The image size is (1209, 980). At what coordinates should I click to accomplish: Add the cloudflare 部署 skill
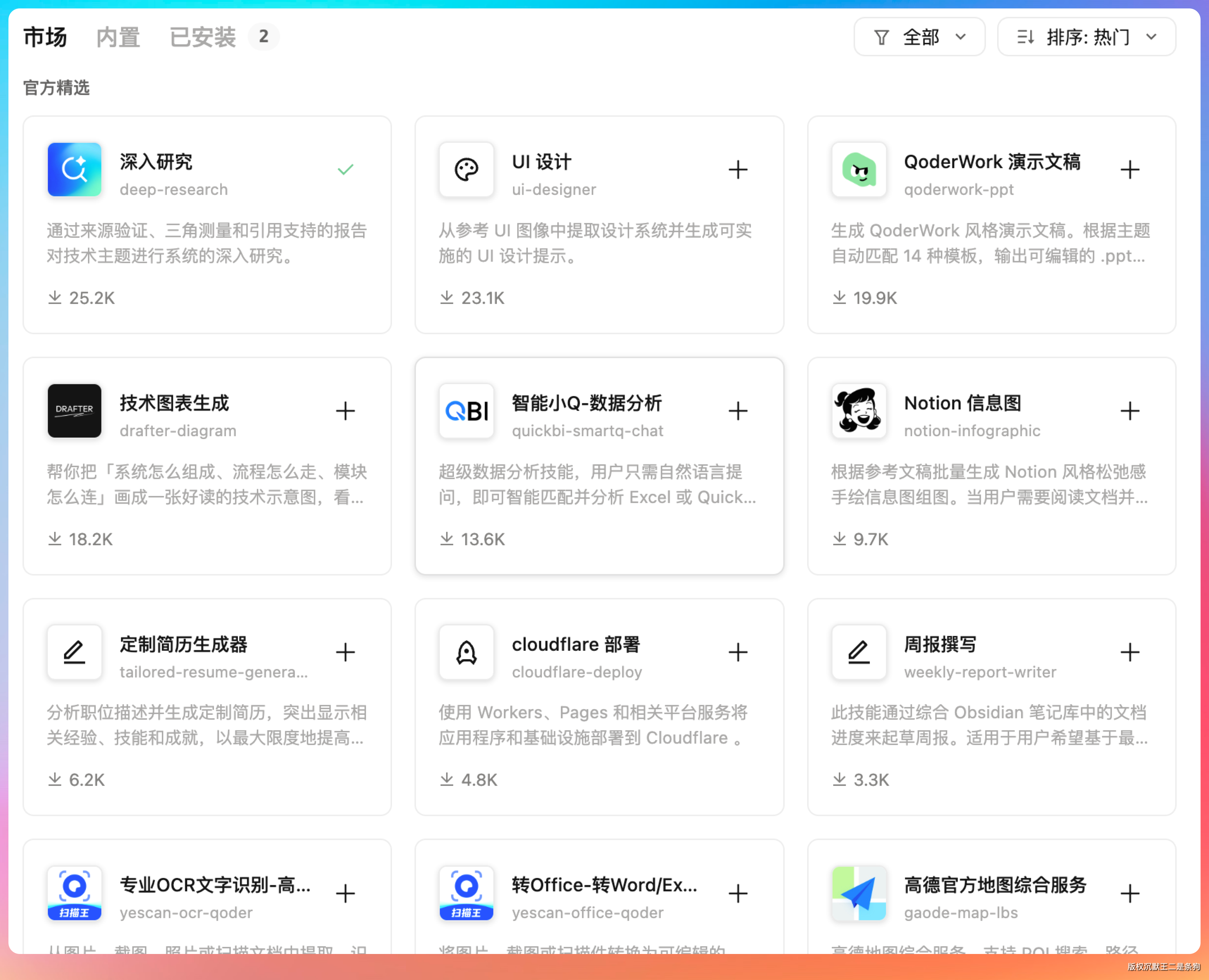click(738, 652)
